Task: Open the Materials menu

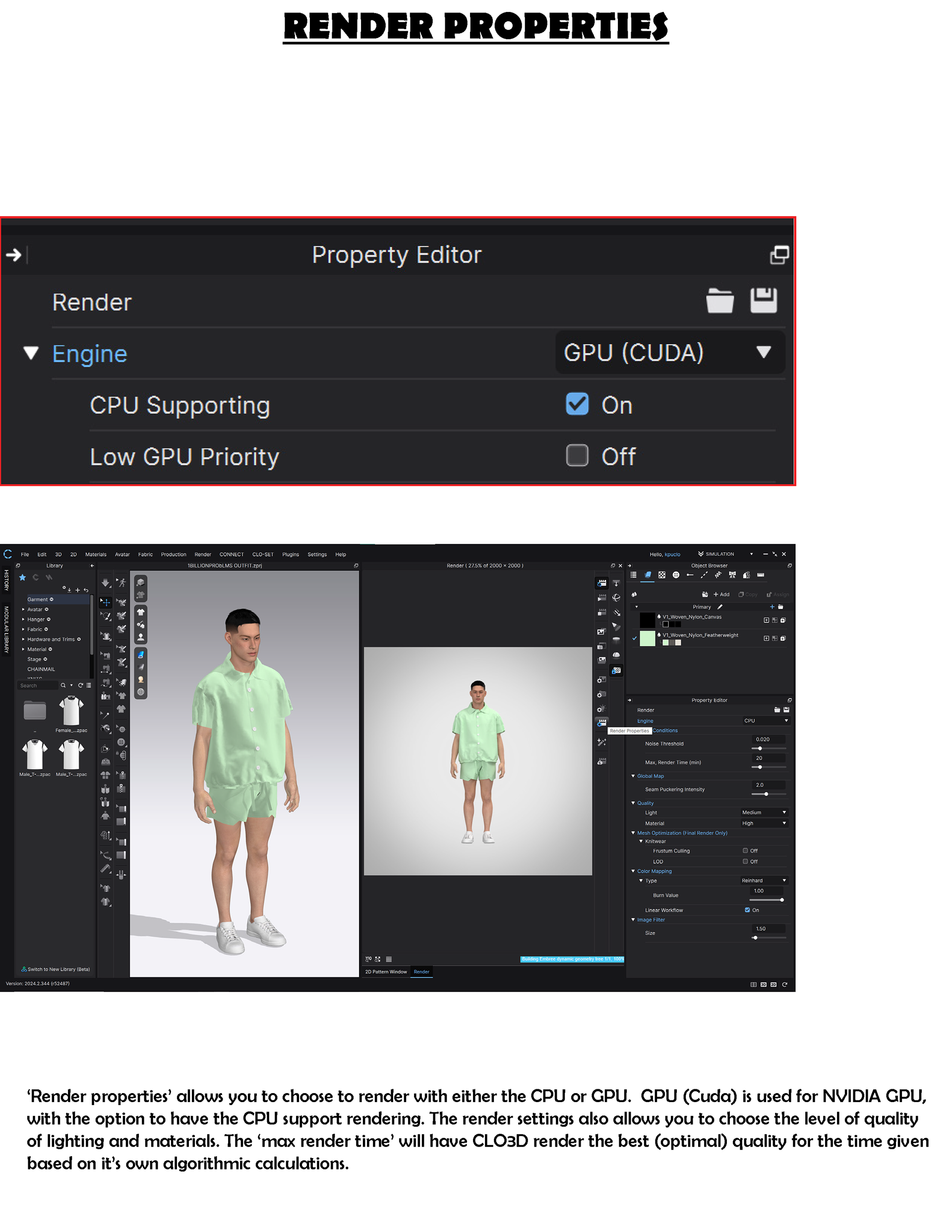Action: coord(96,554)
